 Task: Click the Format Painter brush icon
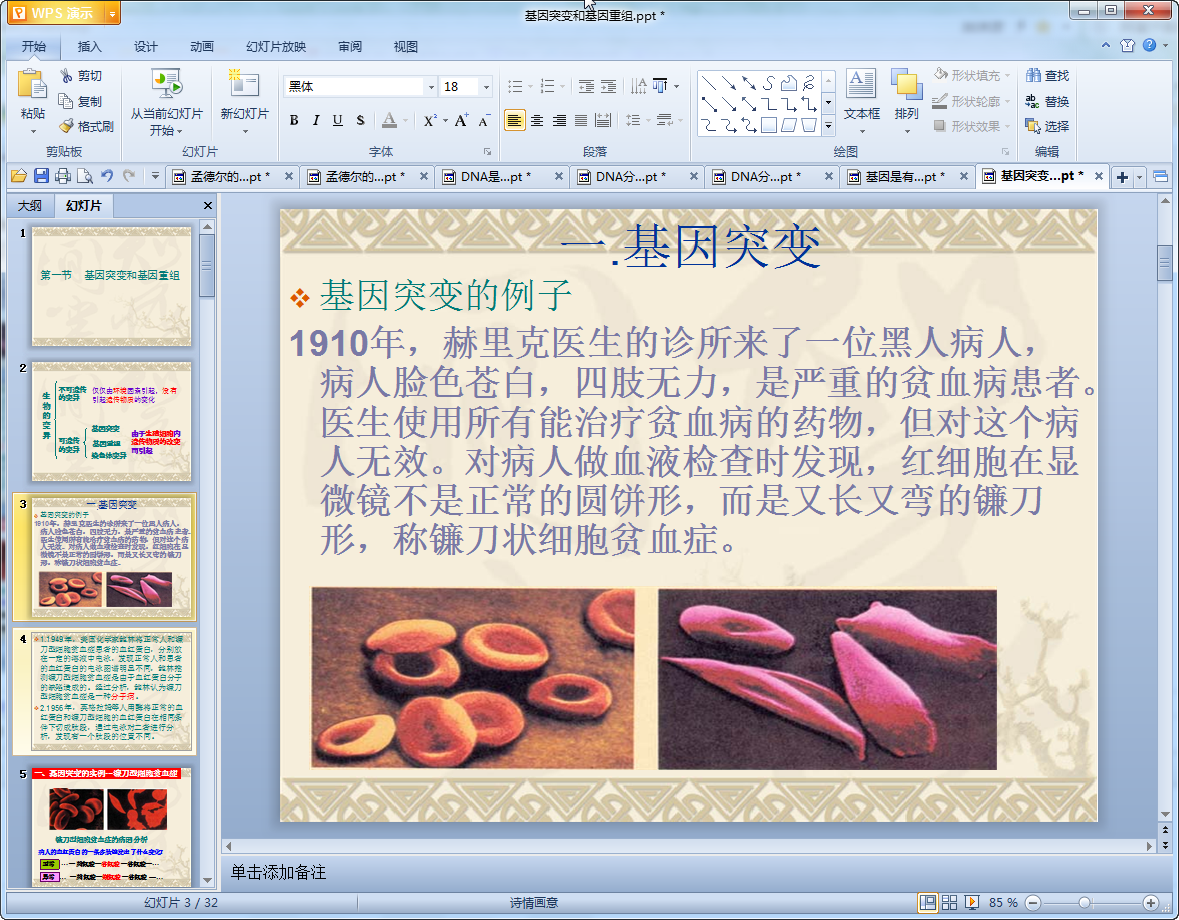(x=66, y=126)
